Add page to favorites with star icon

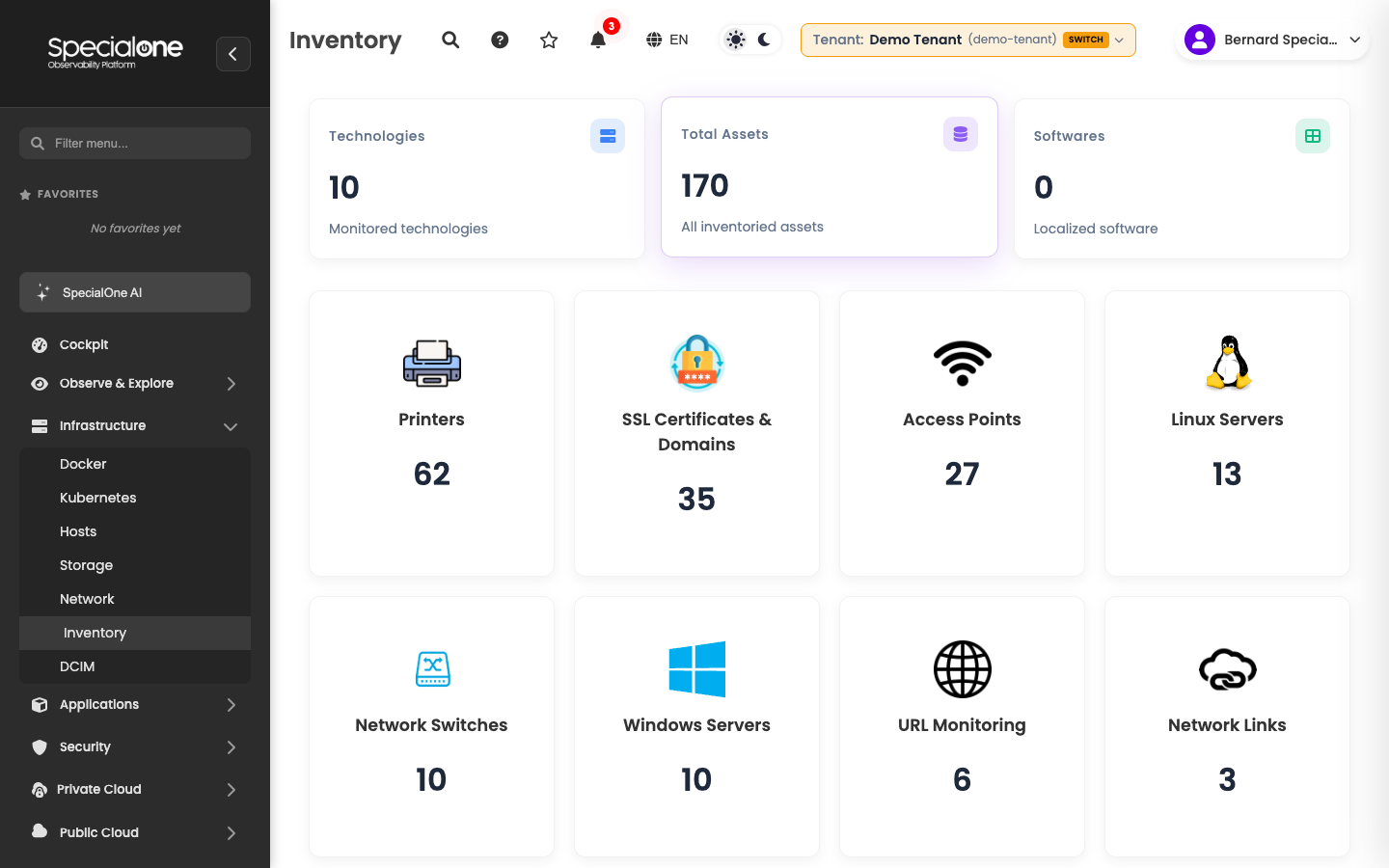[x=549, y=40]
